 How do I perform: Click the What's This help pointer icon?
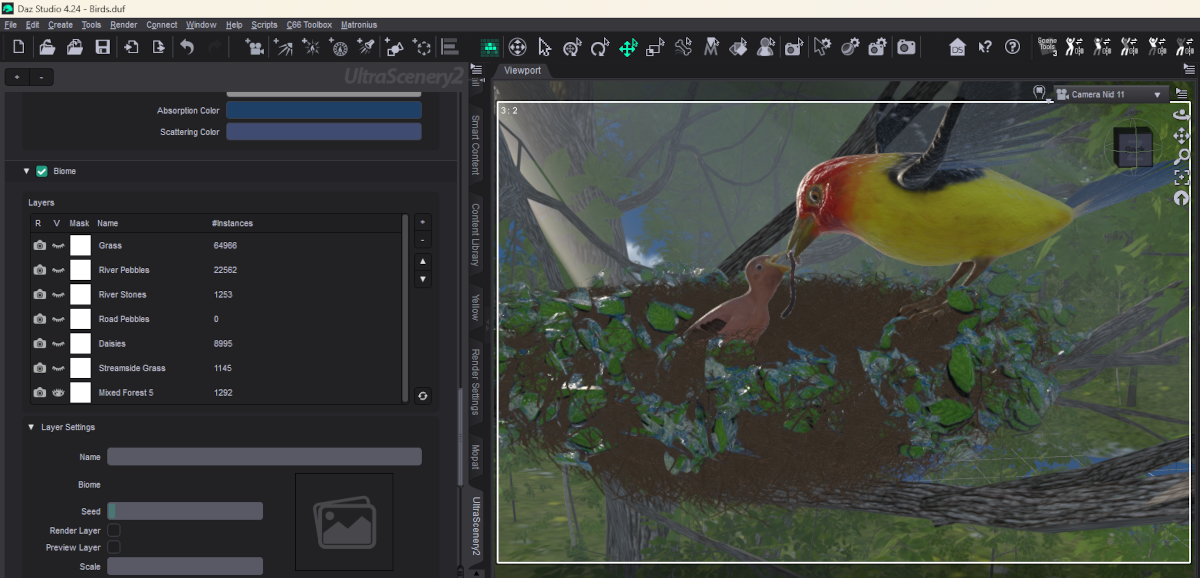pos(985,47)
